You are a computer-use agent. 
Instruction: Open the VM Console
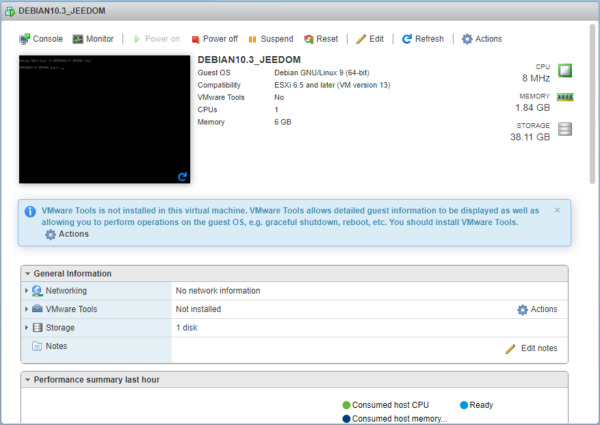(41, 39)
